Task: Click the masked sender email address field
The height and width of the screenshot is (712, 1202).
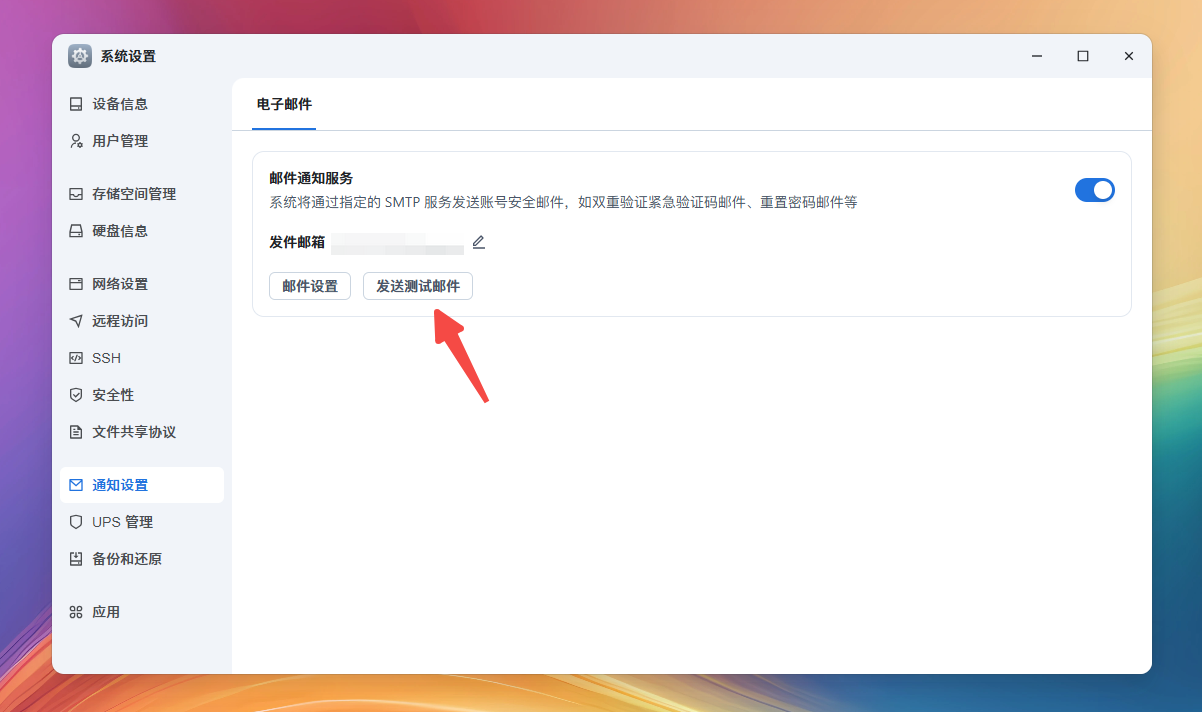Action: 400,242
